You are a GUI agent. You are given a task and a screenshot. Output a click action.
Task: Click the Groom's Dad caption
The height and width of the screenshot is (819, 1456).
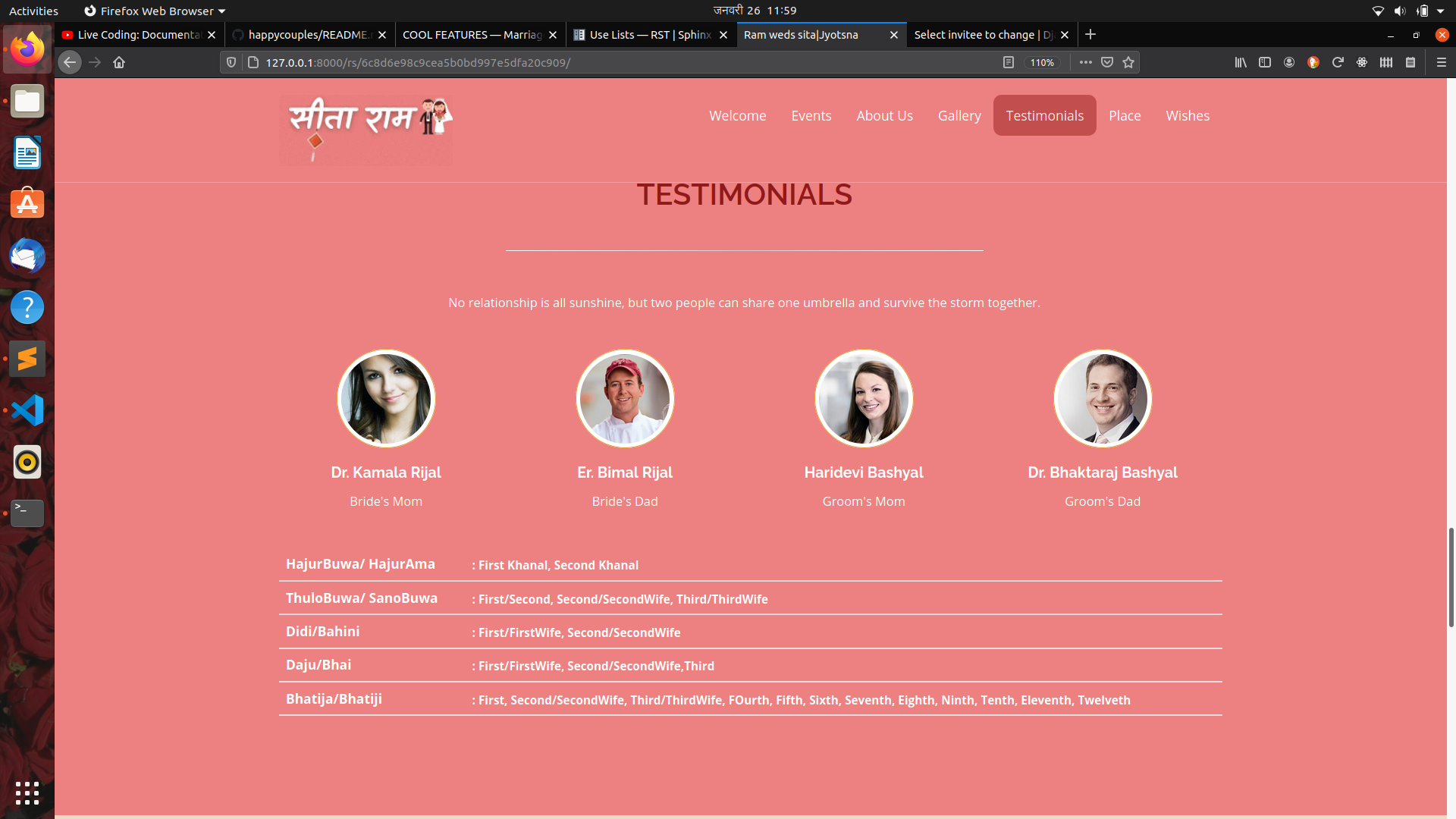[1103, 501]
